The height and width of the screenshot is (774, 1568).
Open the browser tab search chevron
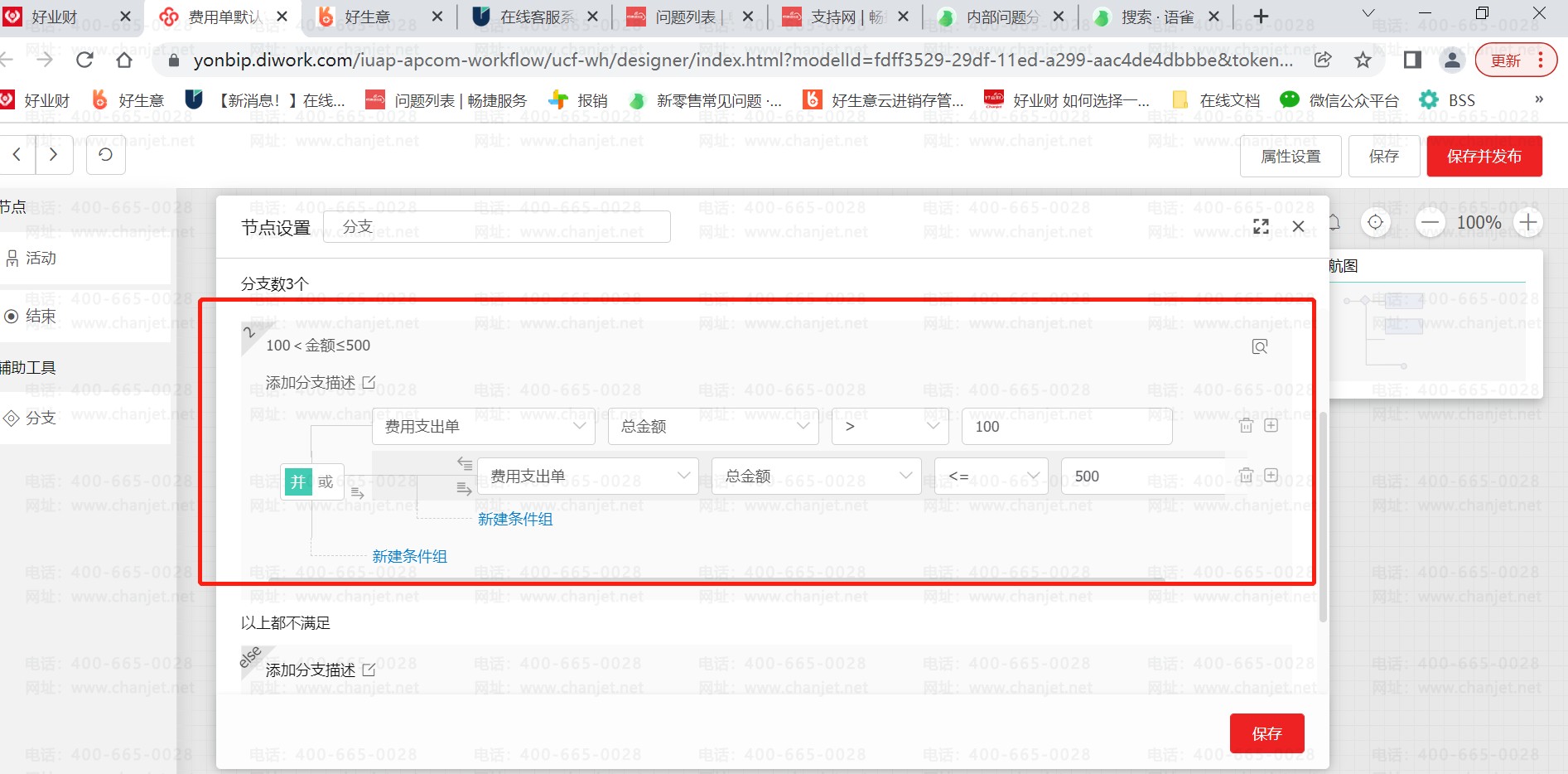click(1368, 13)
